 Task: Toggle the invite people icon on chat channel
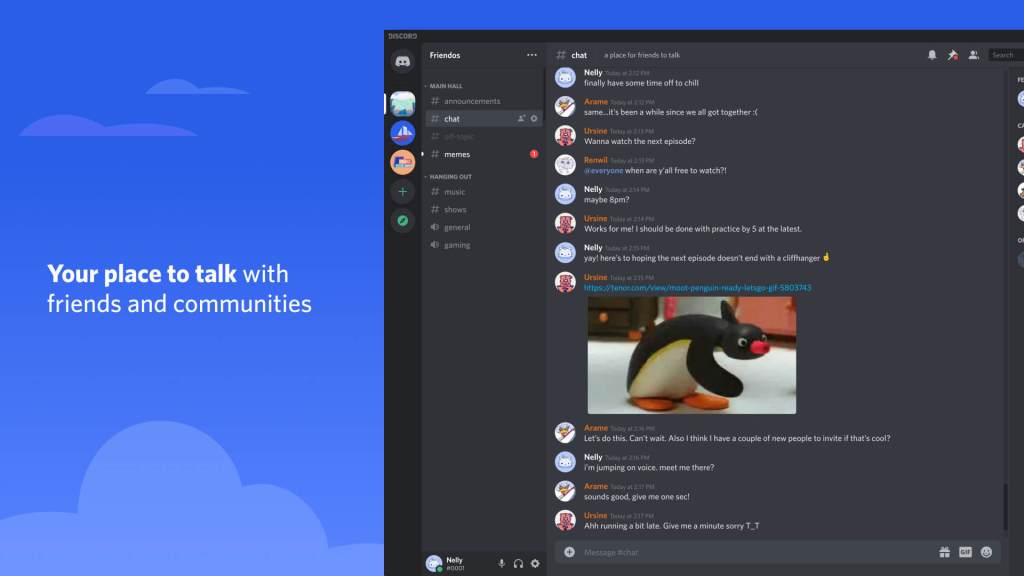coord(521,118)
